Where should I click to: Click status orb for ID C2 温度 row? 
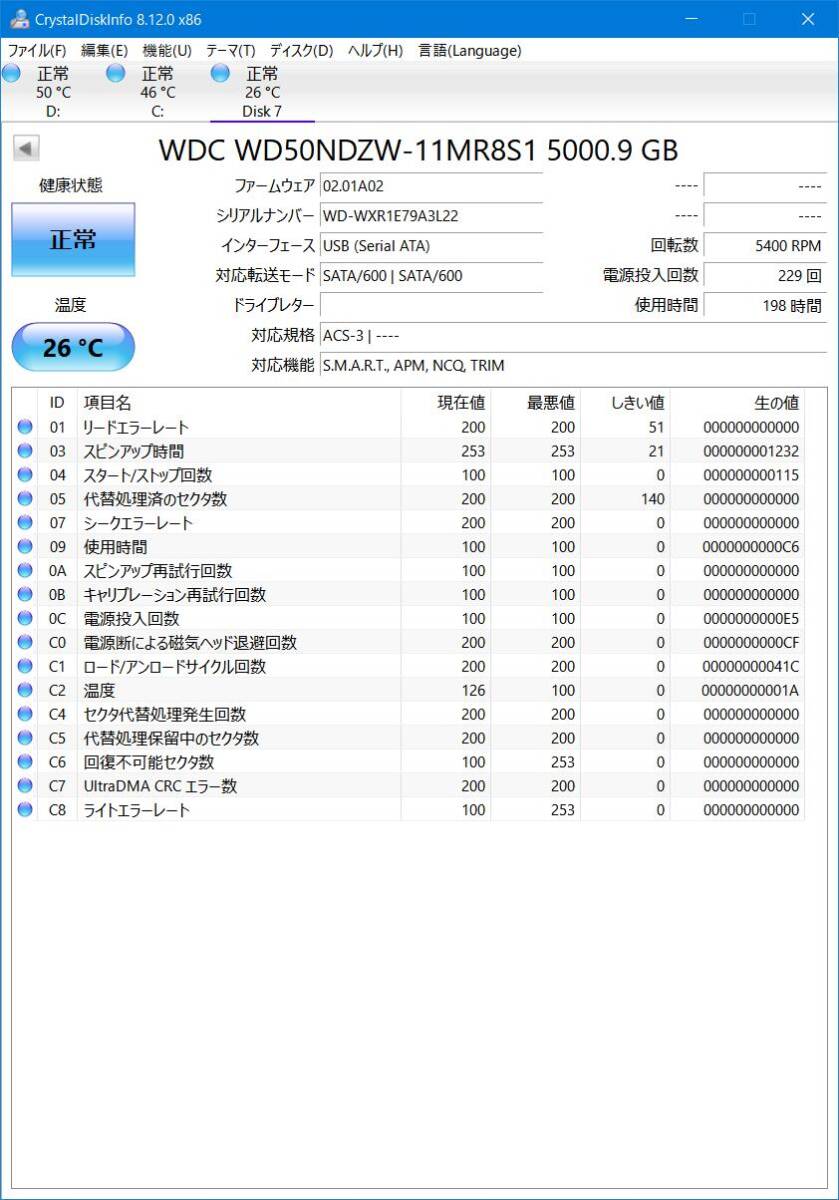pos(25,690)
